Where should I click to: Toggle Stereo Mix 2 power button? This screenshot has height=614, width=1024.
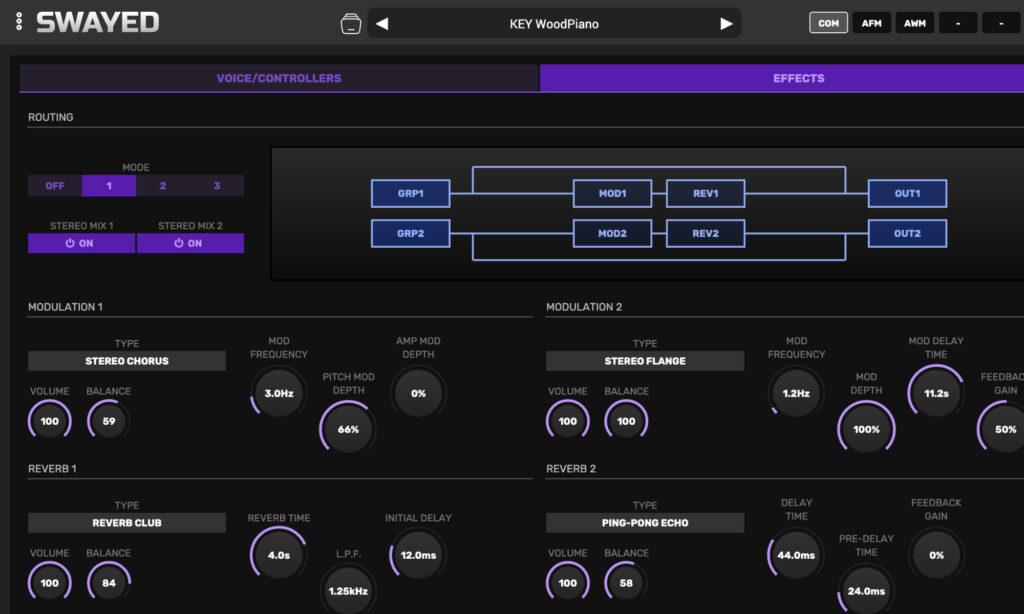point(190,243)
